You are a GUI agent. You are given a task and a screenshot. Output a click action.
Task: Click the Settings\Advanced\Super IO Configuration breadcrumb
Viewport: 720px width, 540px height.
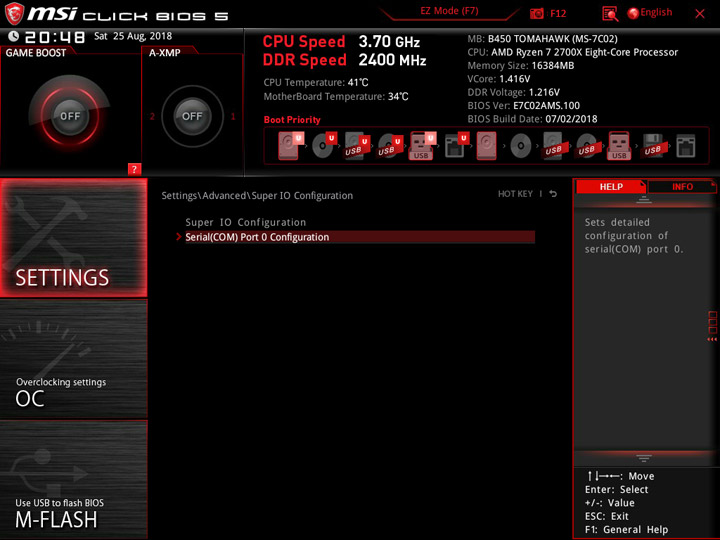(257, 196)
